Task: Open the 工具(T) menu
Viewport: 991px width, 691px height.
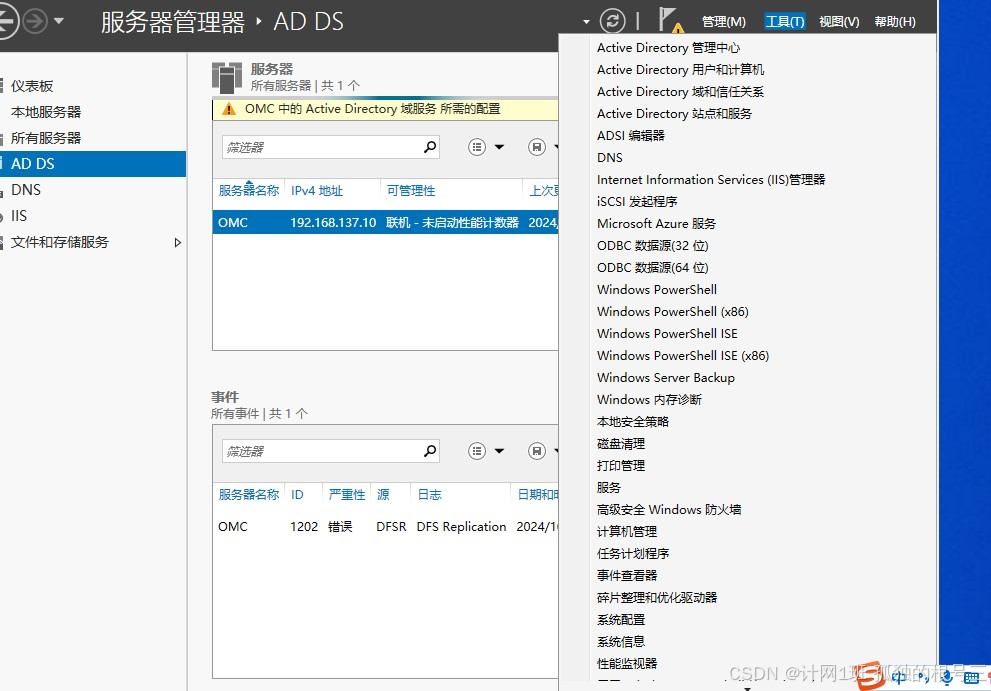Action: click(x=784, y=21)
